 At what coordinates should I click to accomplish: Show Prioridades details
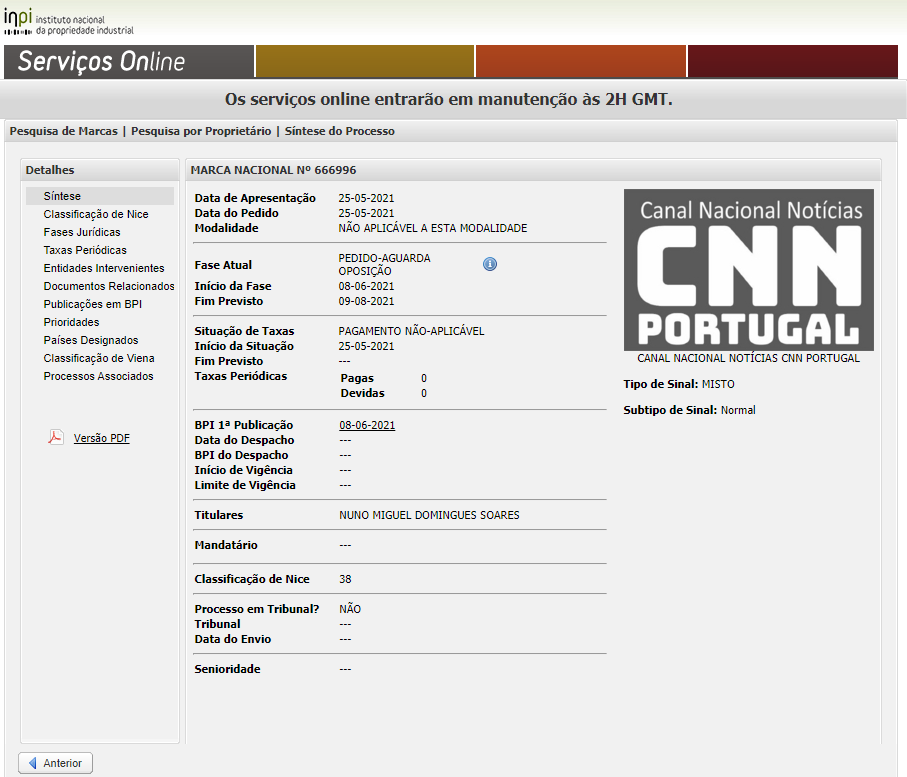[x=71, y=322]
